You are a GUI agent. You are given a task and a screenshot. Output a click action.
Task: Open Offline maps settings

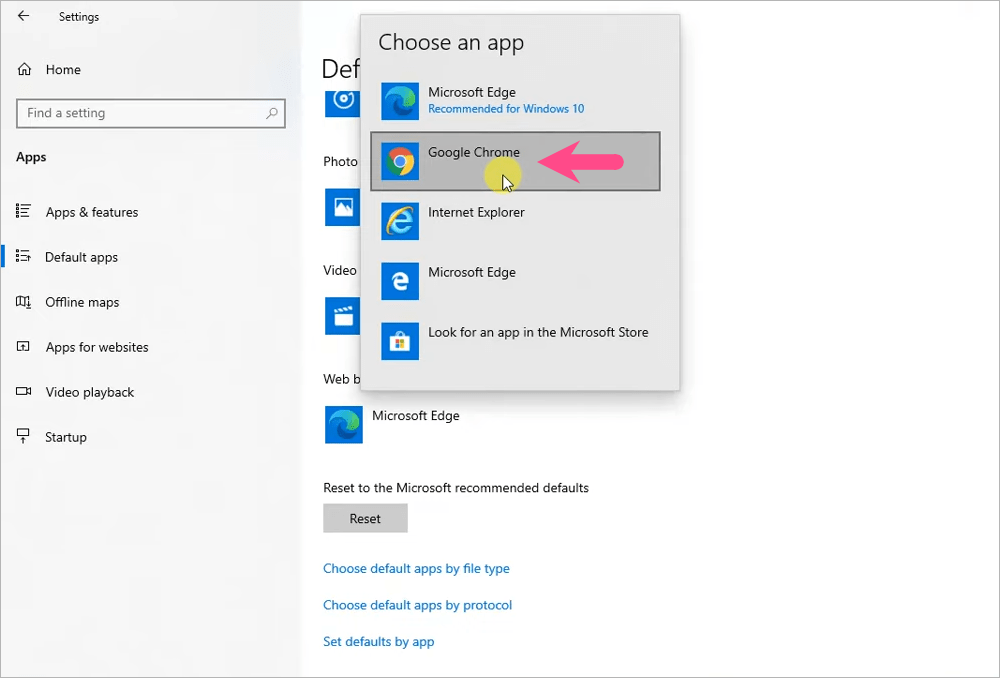point(82,302)
